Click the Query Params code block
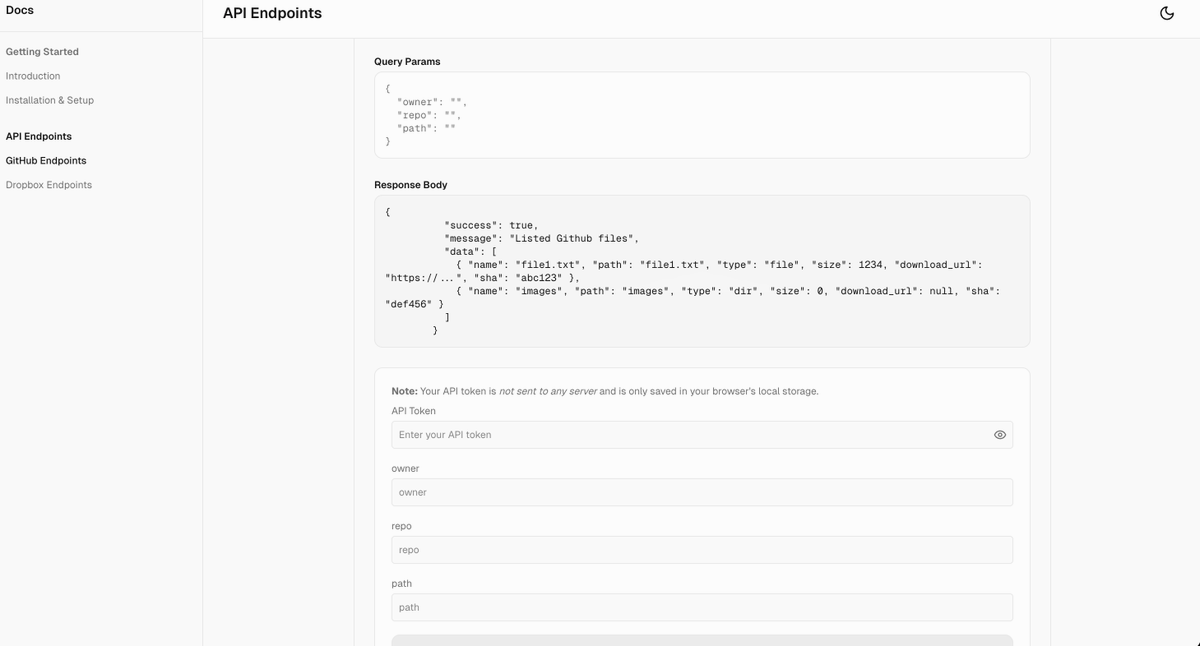 [702, 115]
